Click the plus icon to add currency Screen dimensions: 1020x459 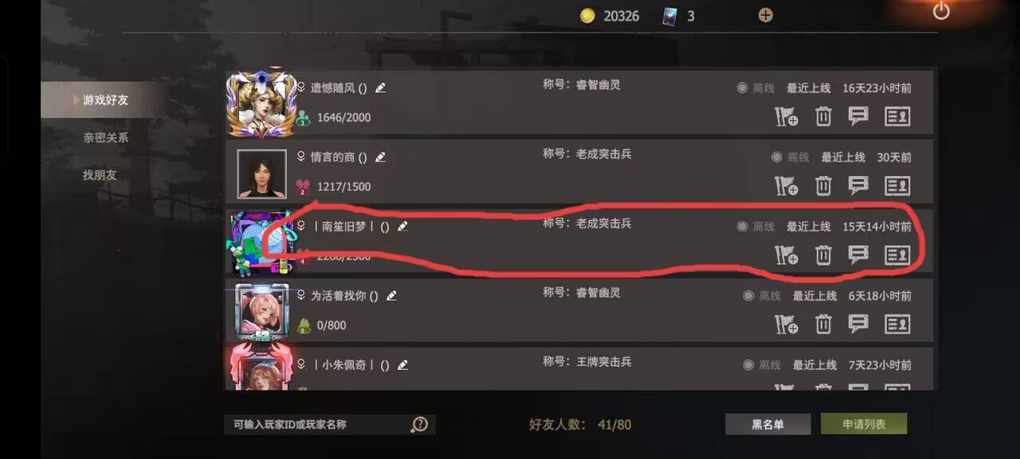point(766,16)
